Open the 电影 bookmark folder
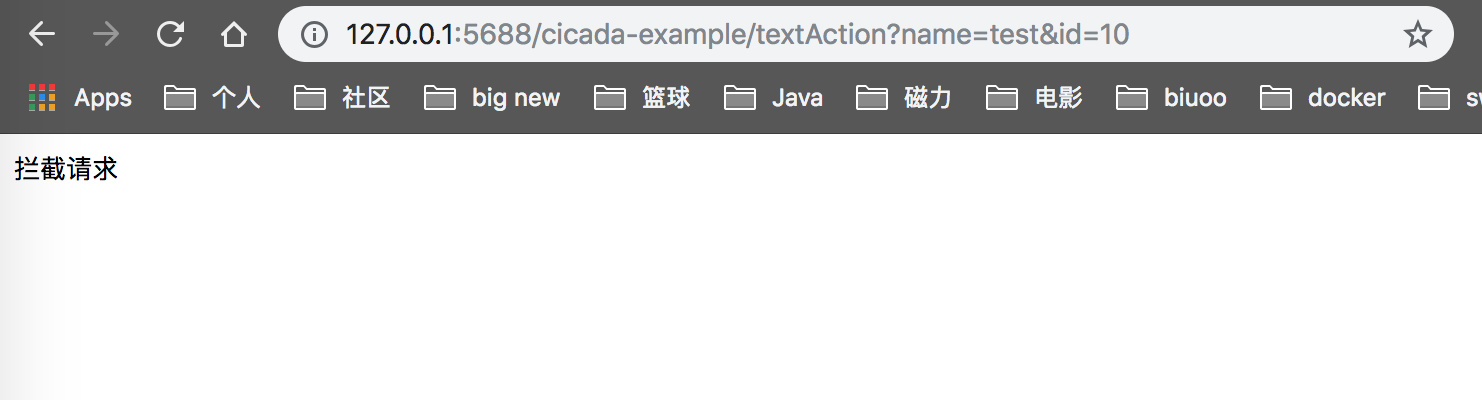Image resolution: width=1482 pixels, height=400 pixels. 1034,98
